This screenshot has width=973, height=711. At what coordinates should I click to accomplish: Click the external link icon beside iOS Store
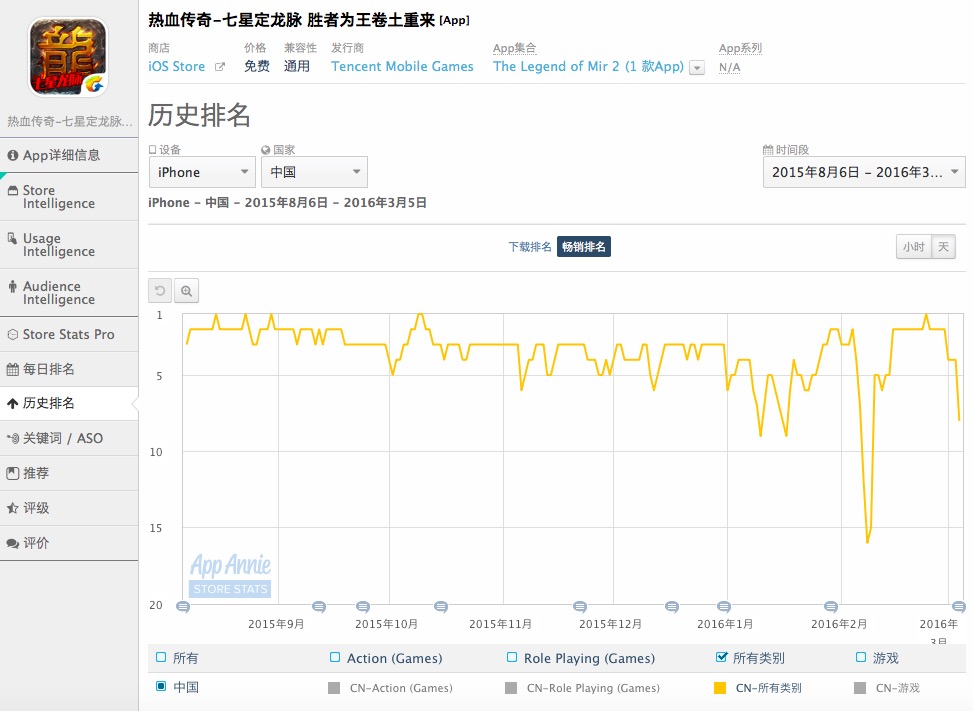pos(220,67)
